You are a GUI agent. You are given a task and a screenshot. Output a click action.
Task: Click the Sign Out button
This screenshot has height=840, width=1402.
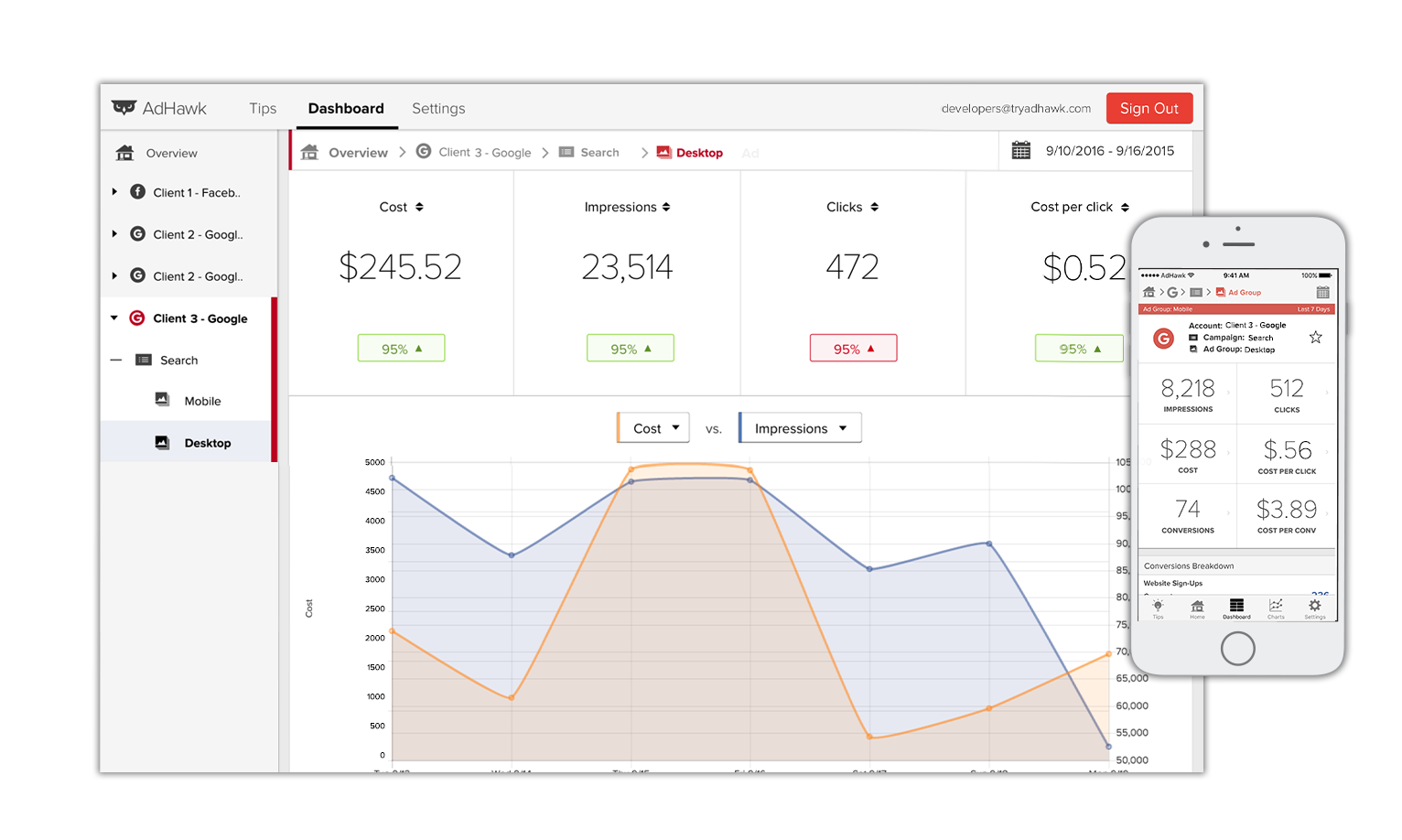click(1149, 108)
